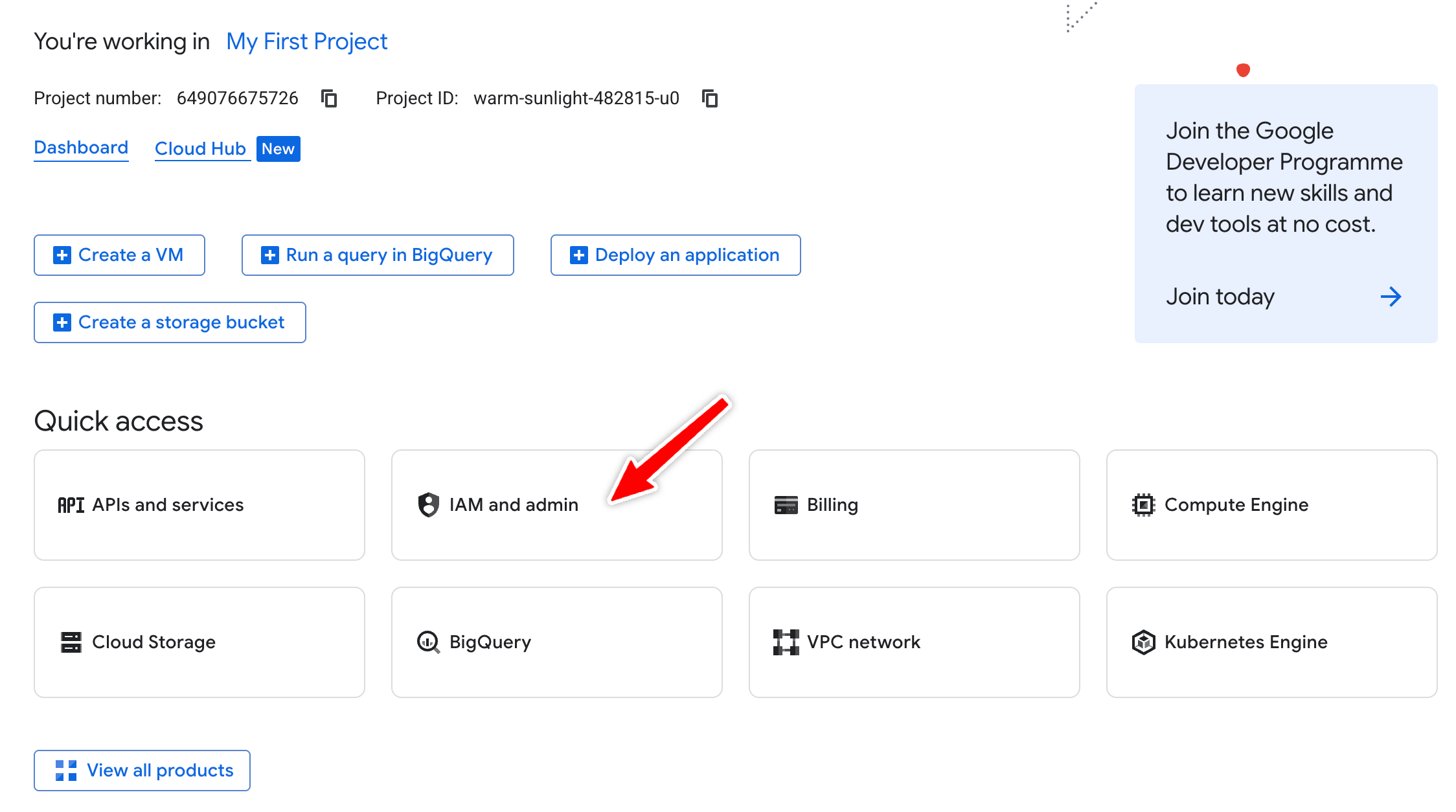The image size is (1456, 812).
Task: Copy the Project ID to clipboard
Action: tap(710, 98)
